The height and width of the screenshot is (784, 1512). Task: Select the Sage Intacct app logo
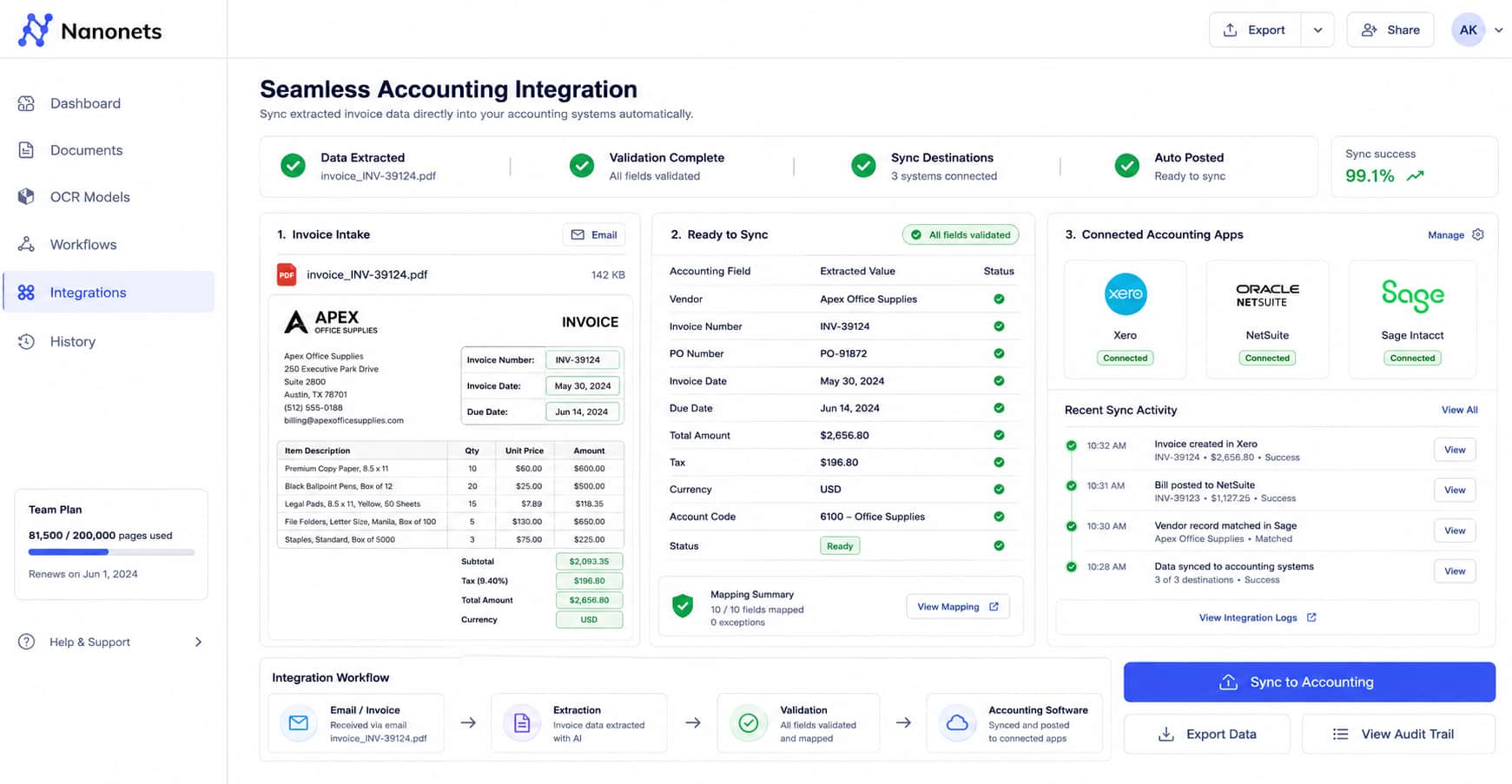(x=1413, y=295)
